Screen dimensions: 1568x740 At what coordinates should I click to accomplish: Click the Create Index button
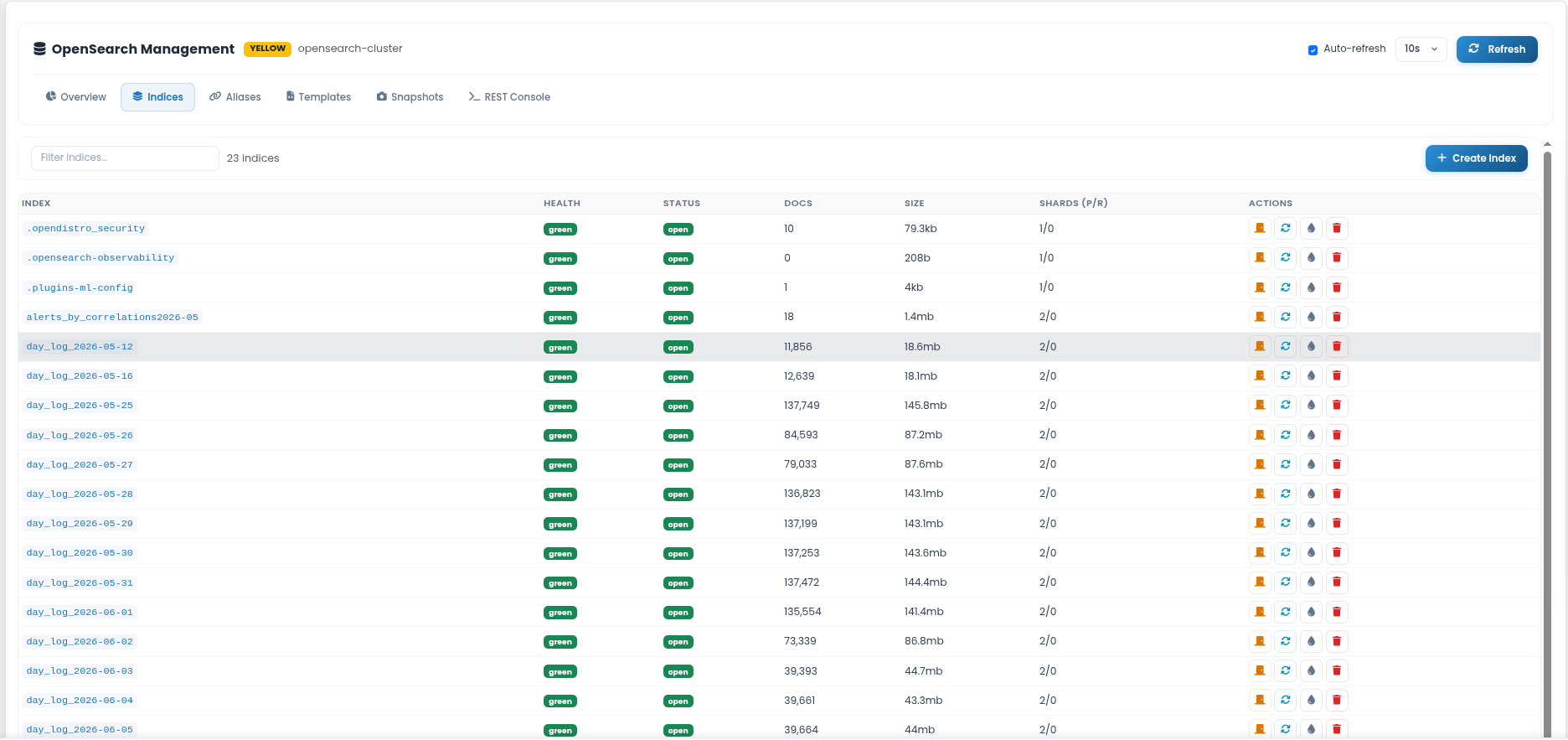1477,158
